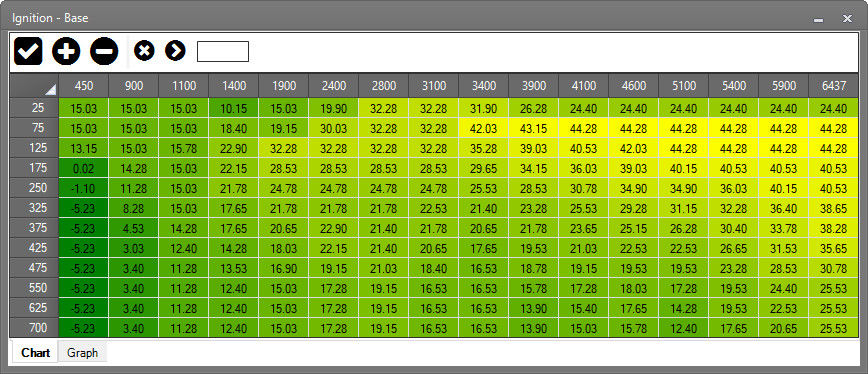This screenshot has height=374, width=868.
Task: Click cell 18.03 in row 550
Action: 634,288
